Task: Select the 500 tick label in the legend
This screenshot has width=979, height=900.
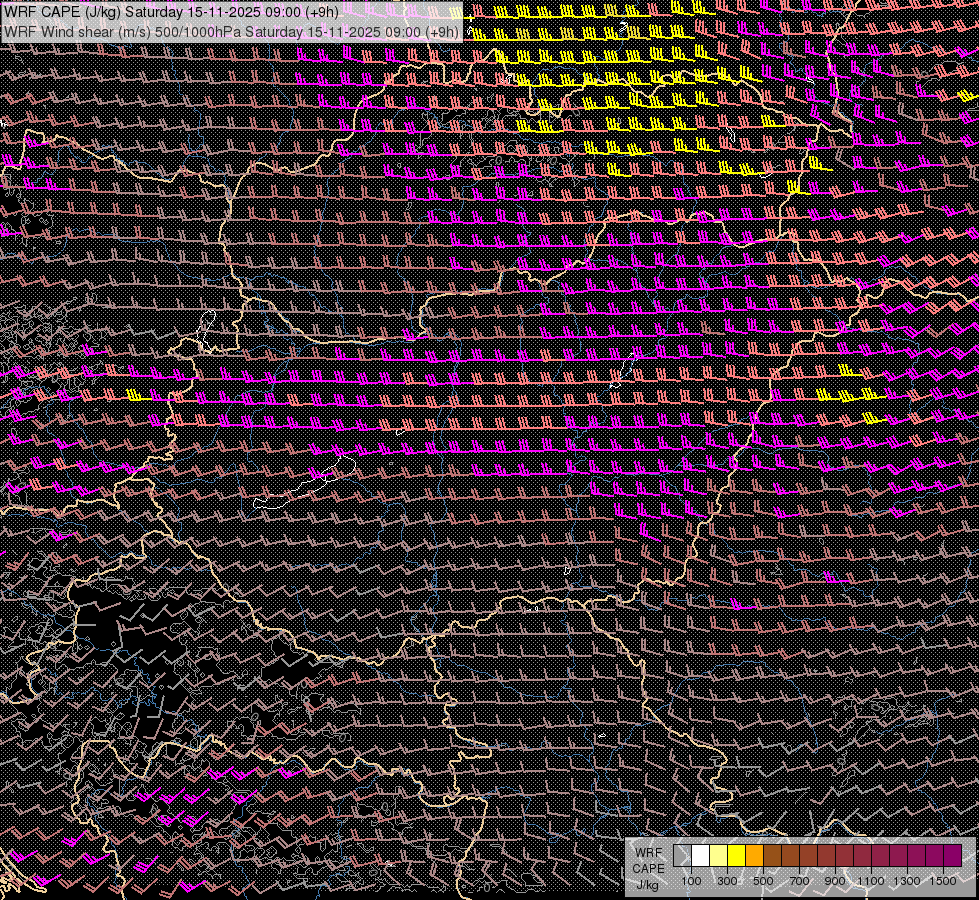Action: pyautogui.click(x=763, y=881)
